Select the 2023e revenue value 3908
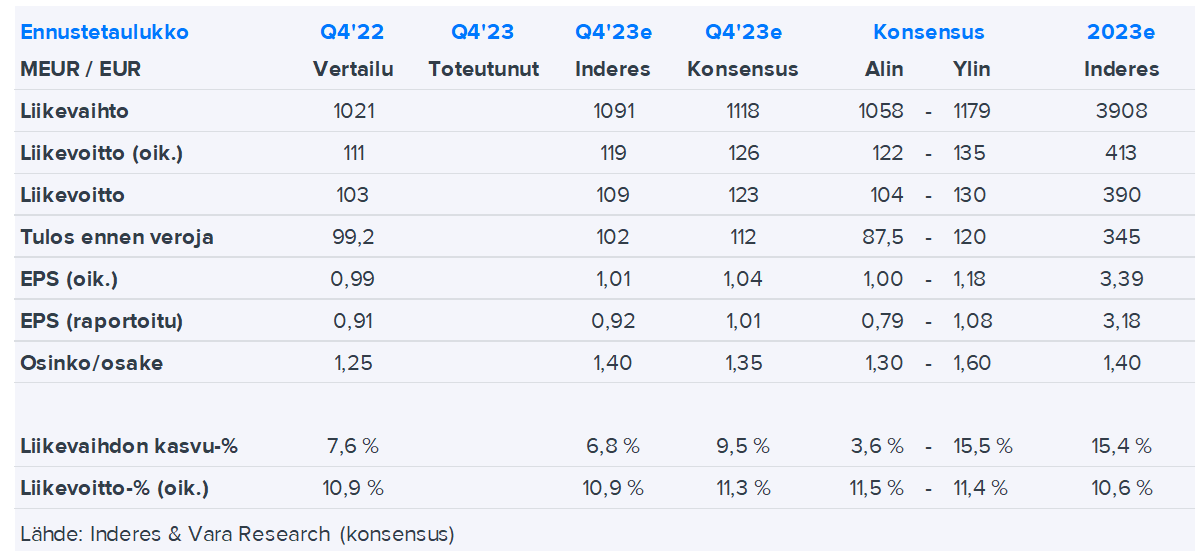The width and height of the screenshot is (1201, 560). click(x=1121, y=111)
